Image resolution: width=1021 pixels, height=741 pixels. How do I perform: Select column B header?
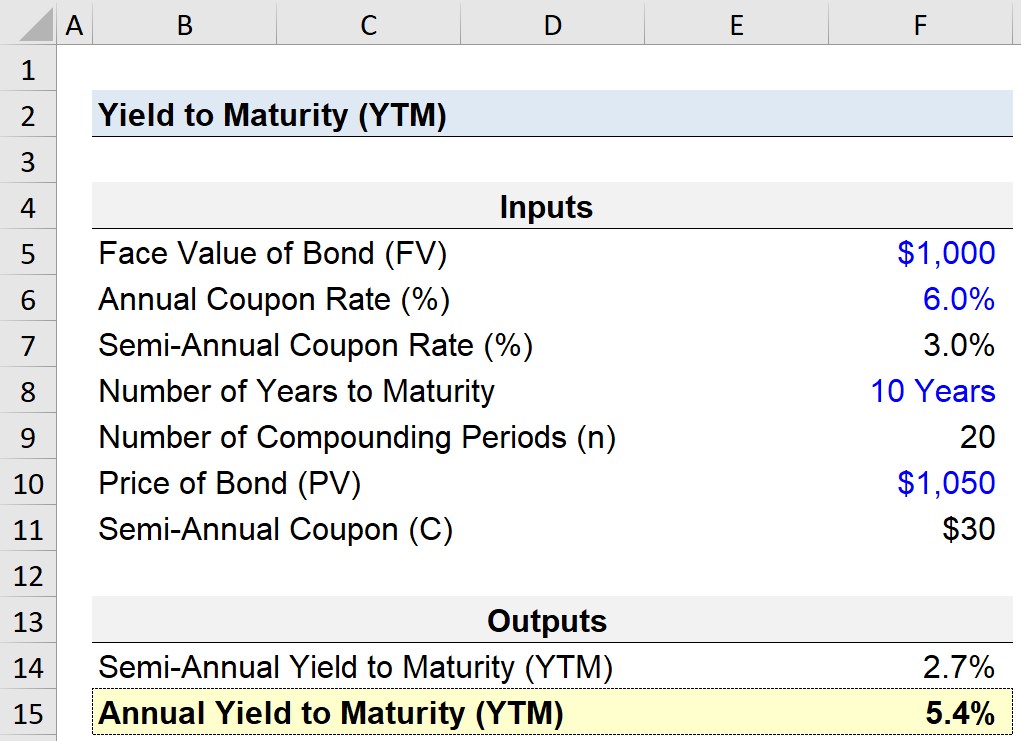184,22
